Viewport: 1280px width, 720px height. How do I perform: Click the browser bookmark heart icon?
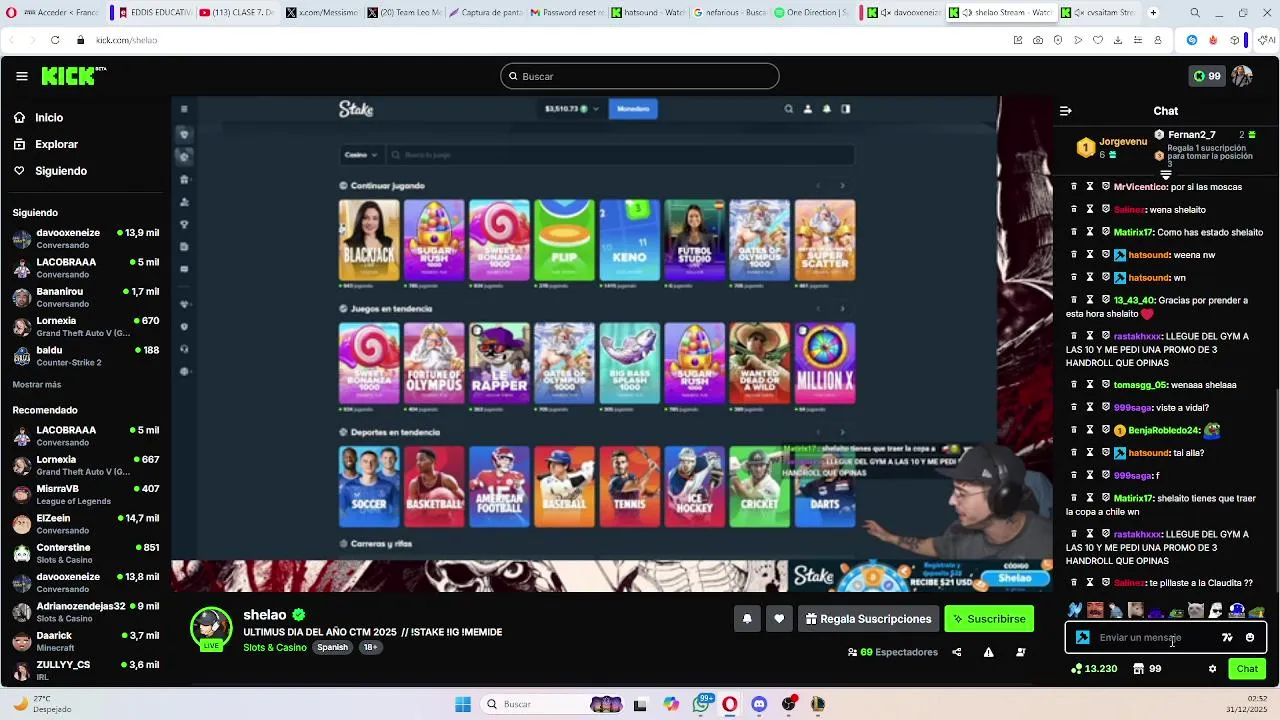(x=1098, y=40)
